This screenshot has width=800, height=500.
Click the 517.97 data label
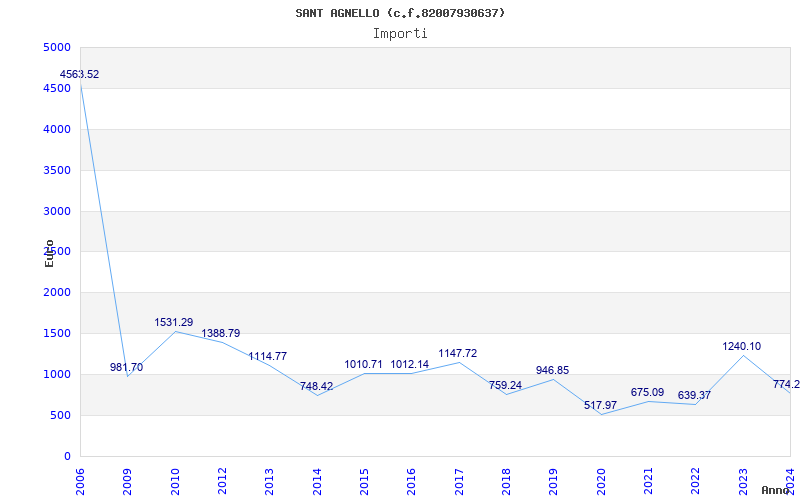click(x=601, y=405)
